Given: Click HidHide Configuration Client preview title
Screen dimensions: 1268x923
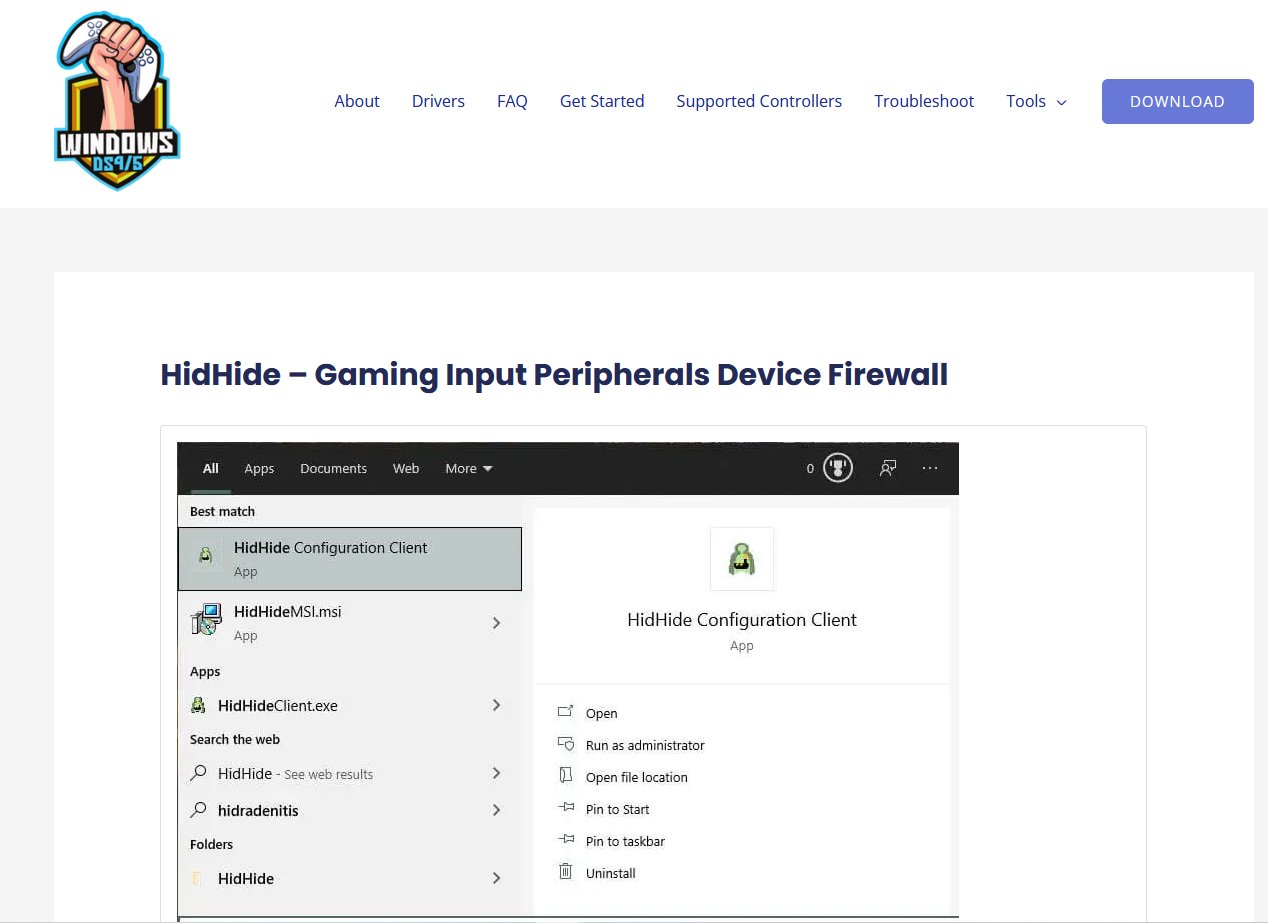Looking at the screenshot, I should point(742,620).
